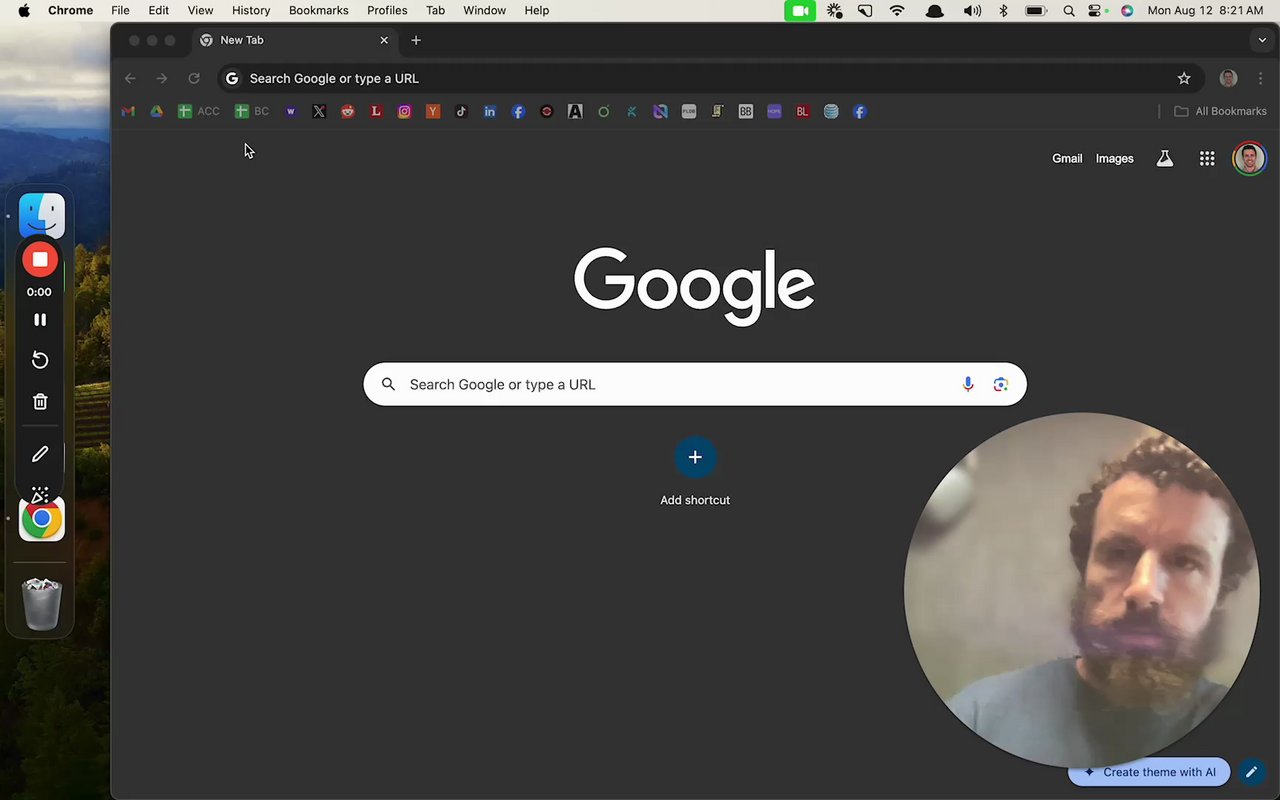This screenshot has width=1280, height=800.
Task: Stop the screen recording
Action: click(40, 260)
